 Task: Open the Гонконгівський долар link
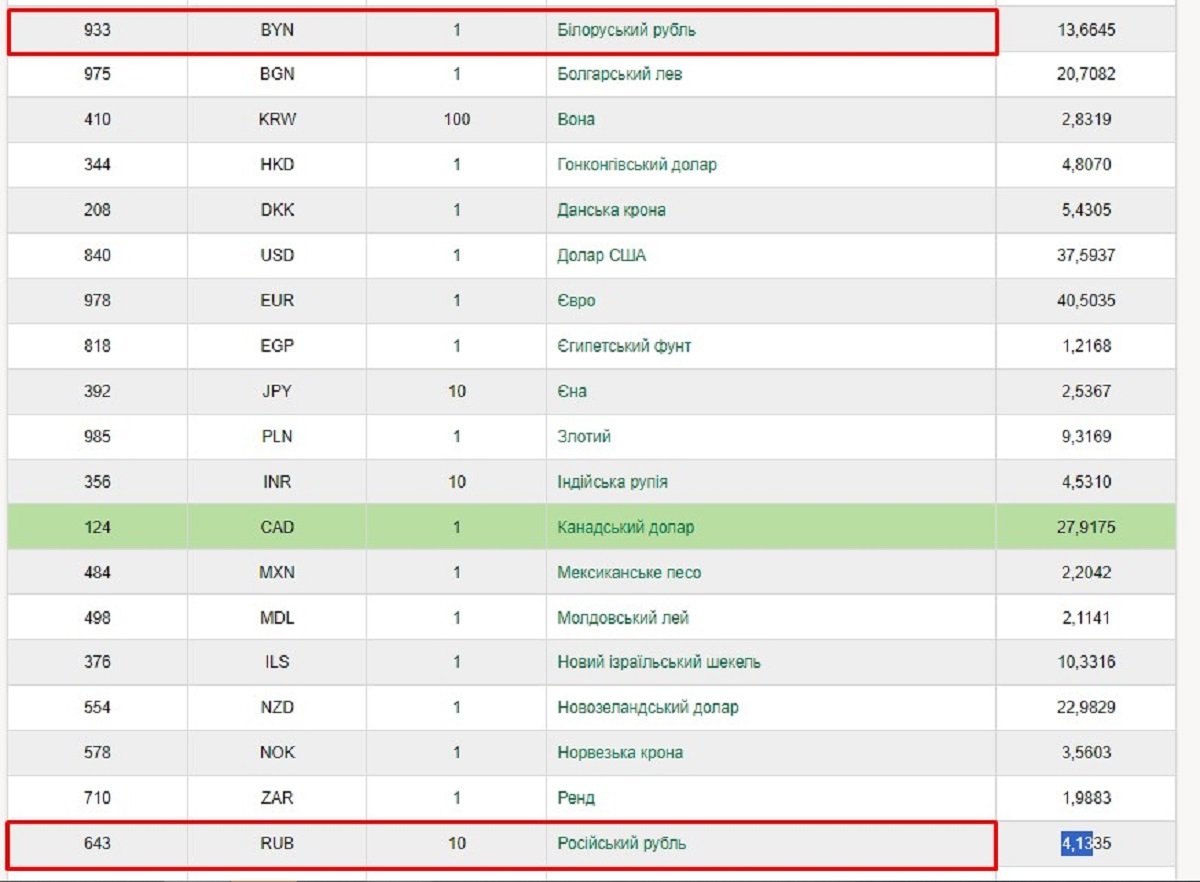pyautogui.click(x=636, y=164)
